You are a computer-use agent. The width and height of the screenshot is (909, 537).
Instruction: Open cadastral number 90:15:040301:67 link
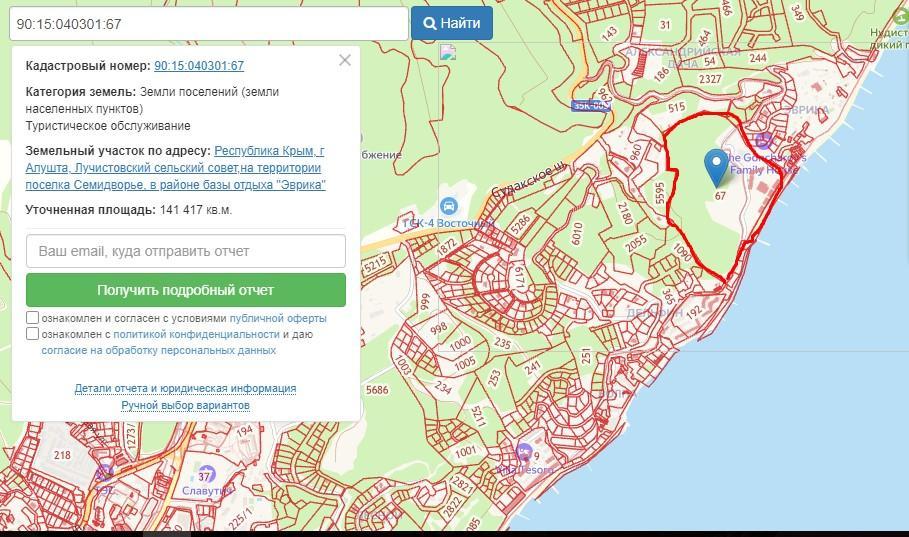point(199,66)
